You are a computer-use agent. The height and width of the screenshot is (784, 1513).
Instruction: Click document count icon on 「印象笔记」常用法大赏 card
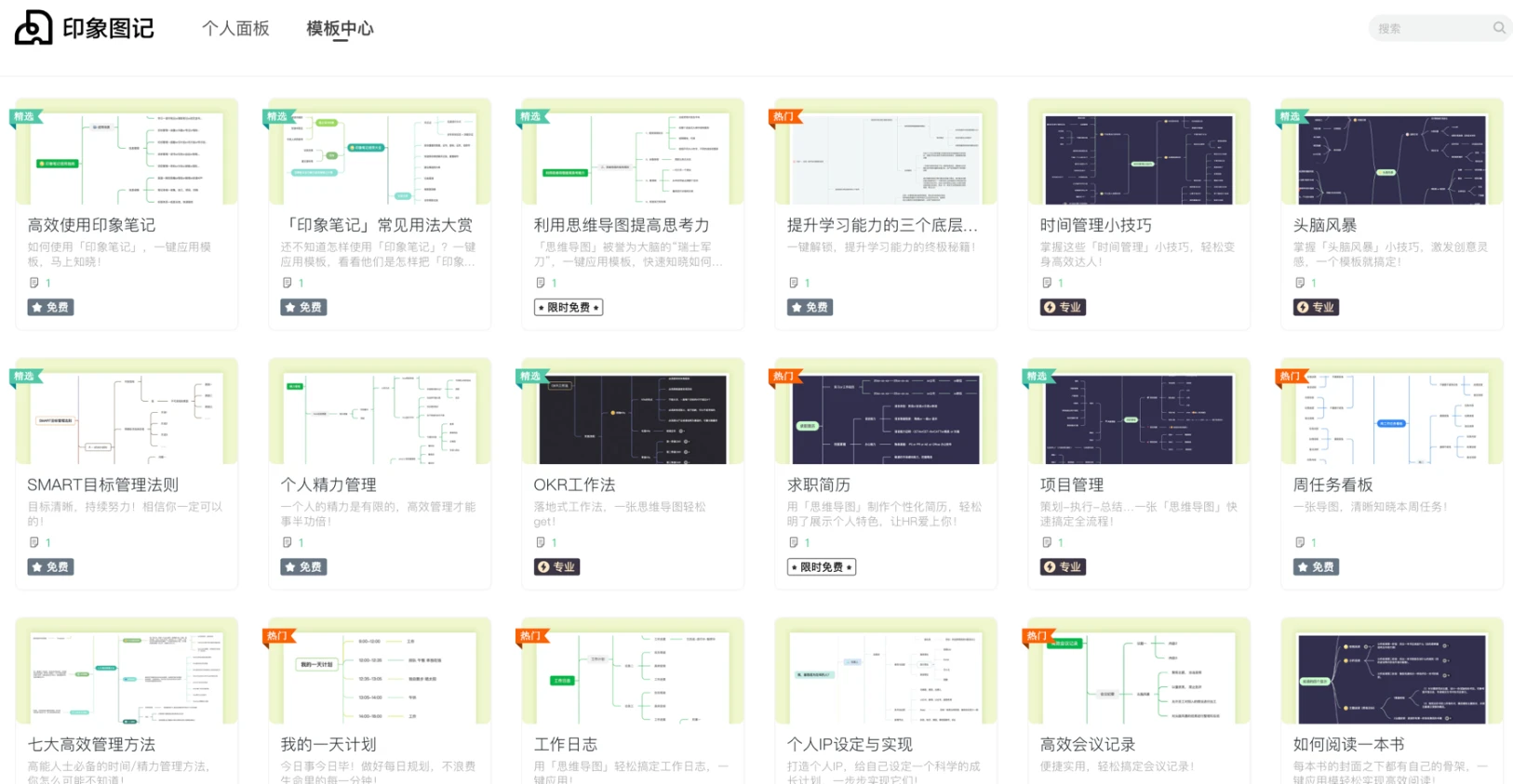(288, 283)
